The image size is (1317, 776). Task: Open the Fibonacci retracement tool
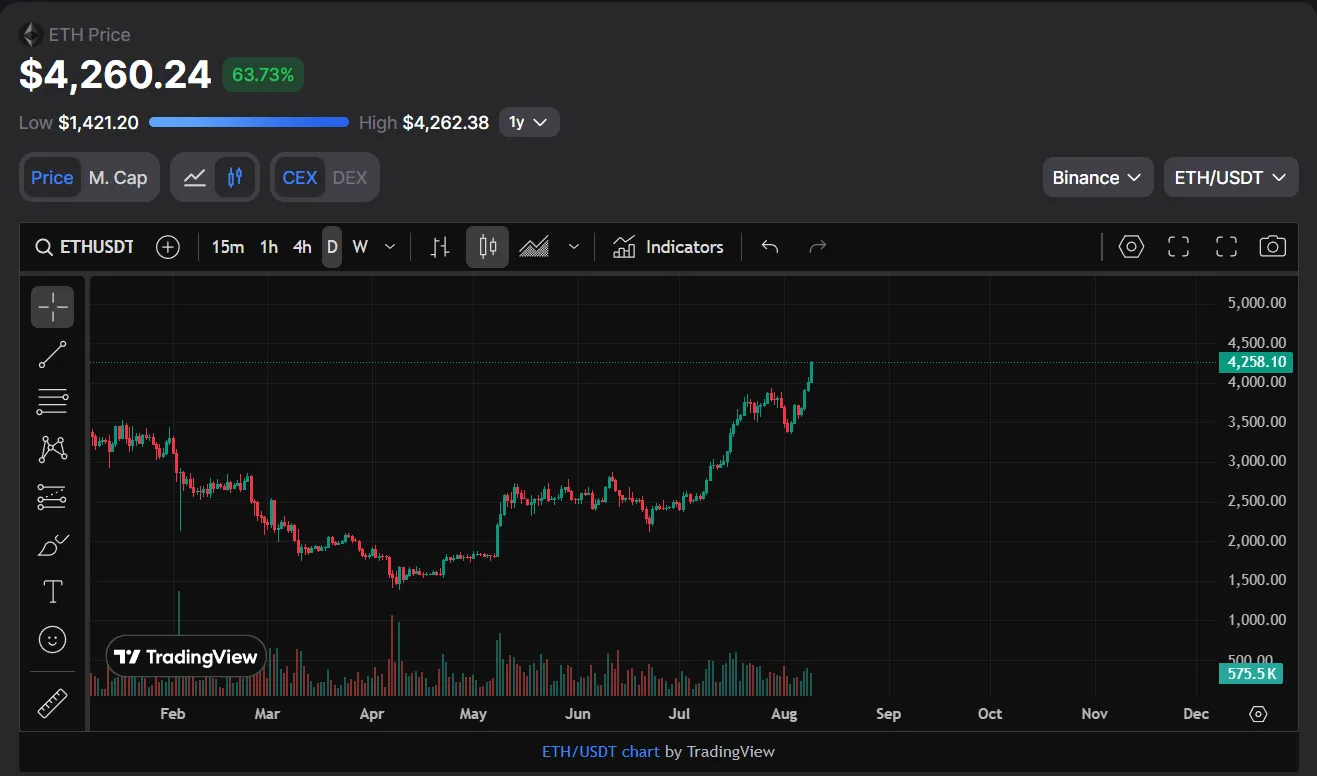52,401
